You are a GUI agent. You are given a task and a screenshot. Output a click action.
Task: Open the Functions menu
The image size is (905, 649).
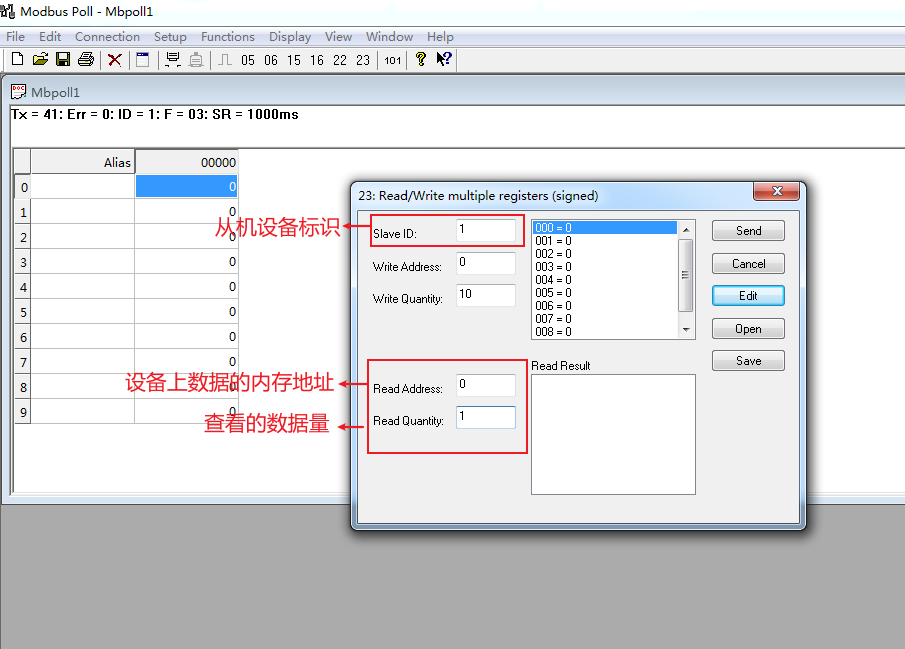(x=227, y=36)
